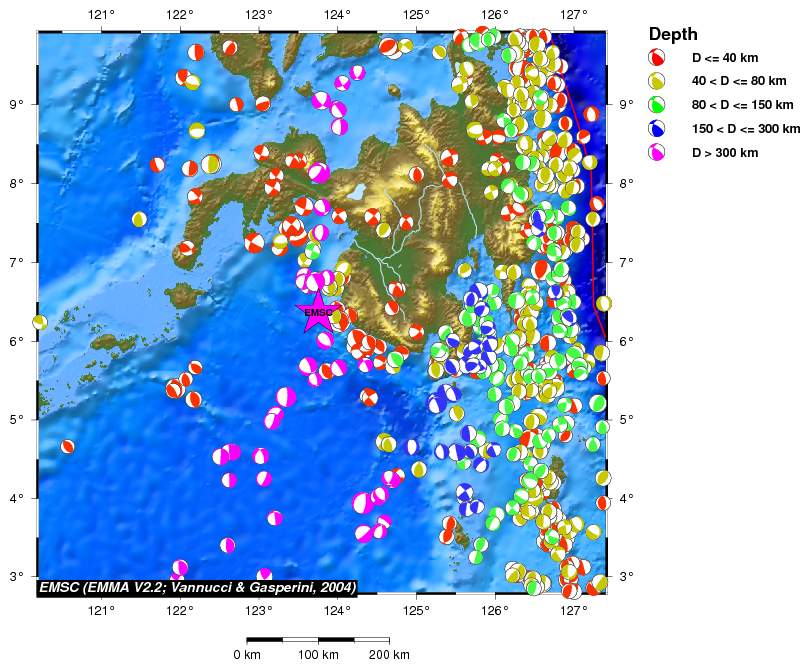Click the EMSC EMMA V2.2 citation text
The height and width of the screenshot is (669, 810).
(x=197, y=588)
